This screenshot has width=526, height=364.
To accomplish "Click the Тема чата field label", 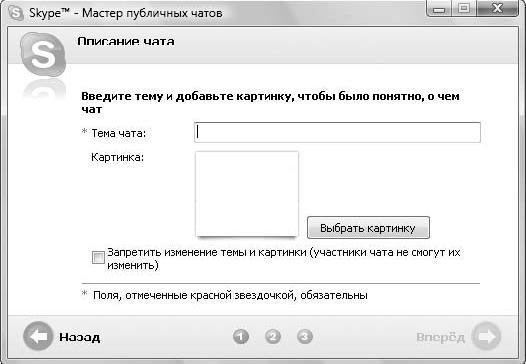I will [119, 133].
